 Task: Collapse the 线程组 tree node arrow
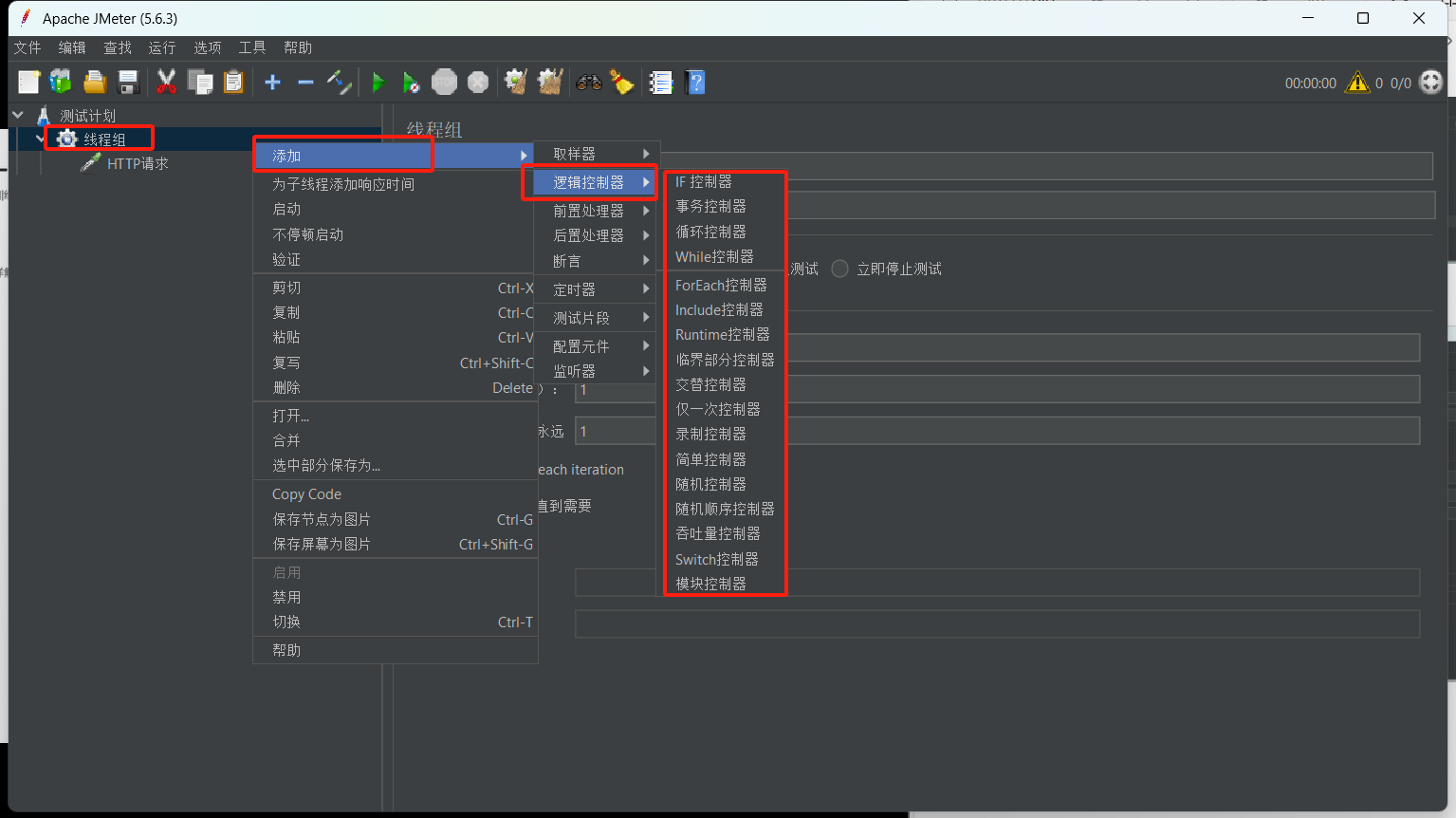[40, 139]
